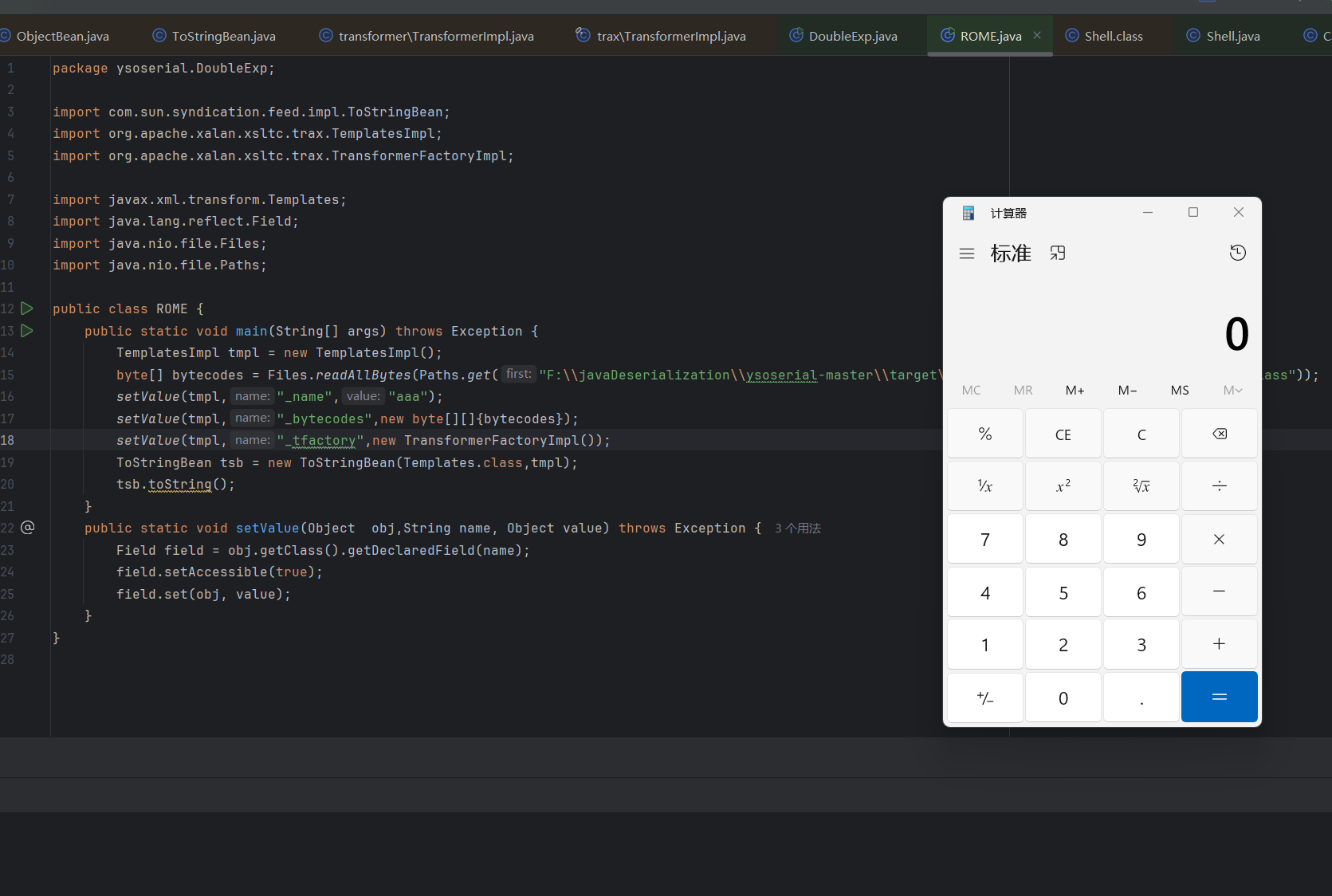Open the M memory dropdown

(1232, 390)
